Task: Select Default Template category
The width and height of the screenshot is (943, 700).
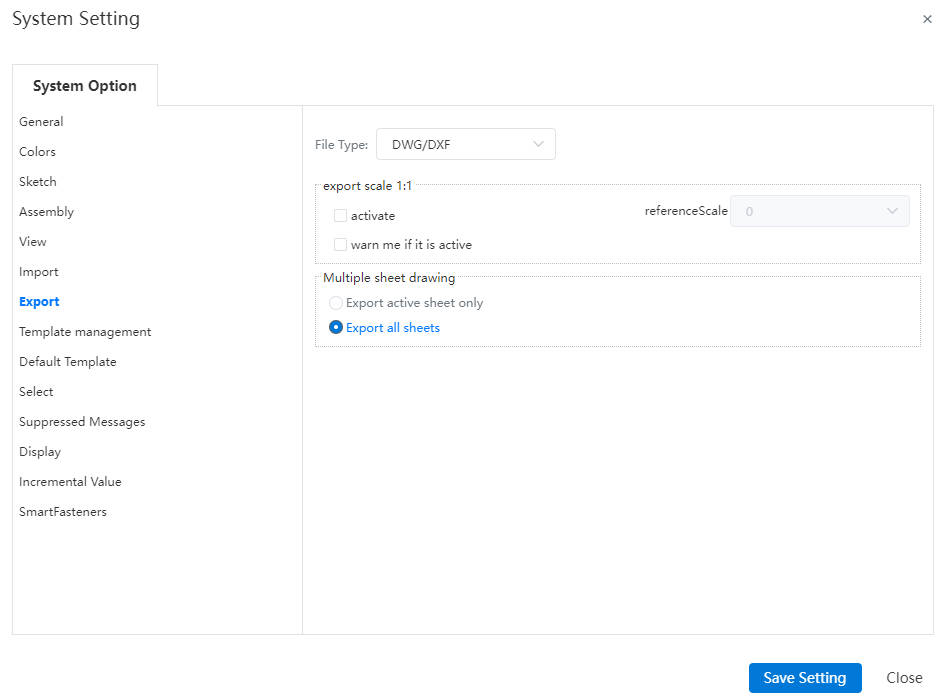Action: coord(67,362)
